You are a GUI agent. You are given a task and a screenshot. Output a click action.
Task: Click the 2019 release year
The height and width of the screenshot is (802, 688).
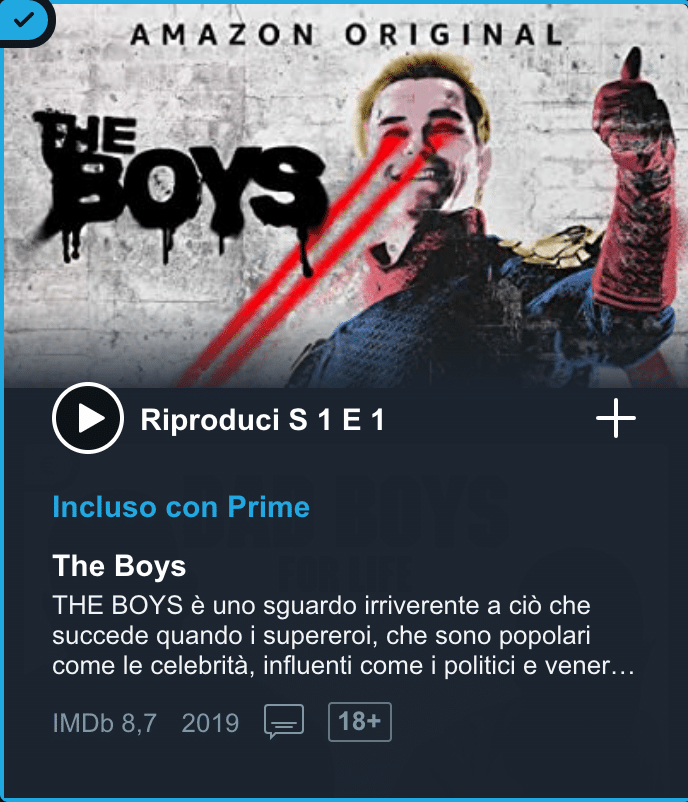pyautogui.click(x=210, y=723)
